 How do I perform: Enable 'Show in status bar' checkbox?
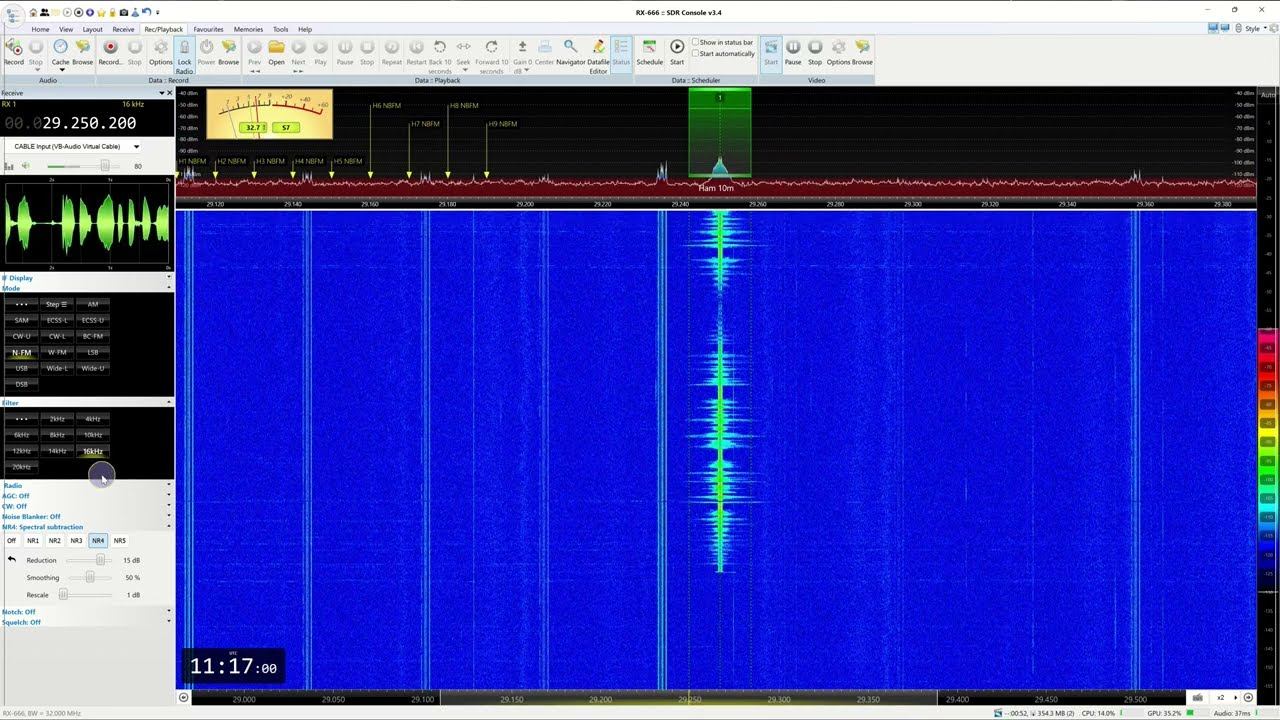[696, 42]
